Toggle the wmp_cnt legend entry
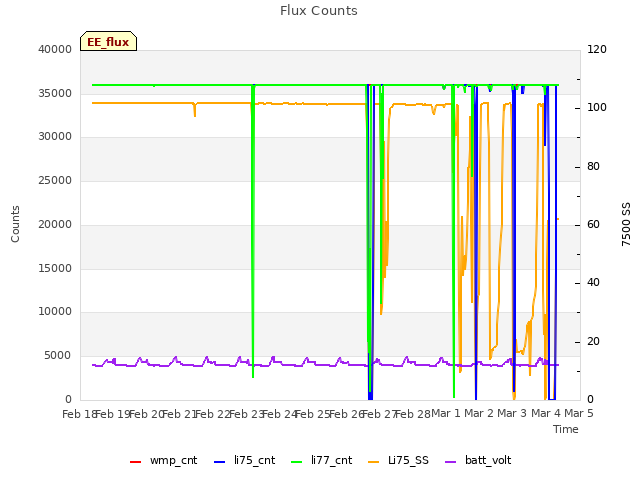Screen dimensions: 640x480 click(163, 460)
